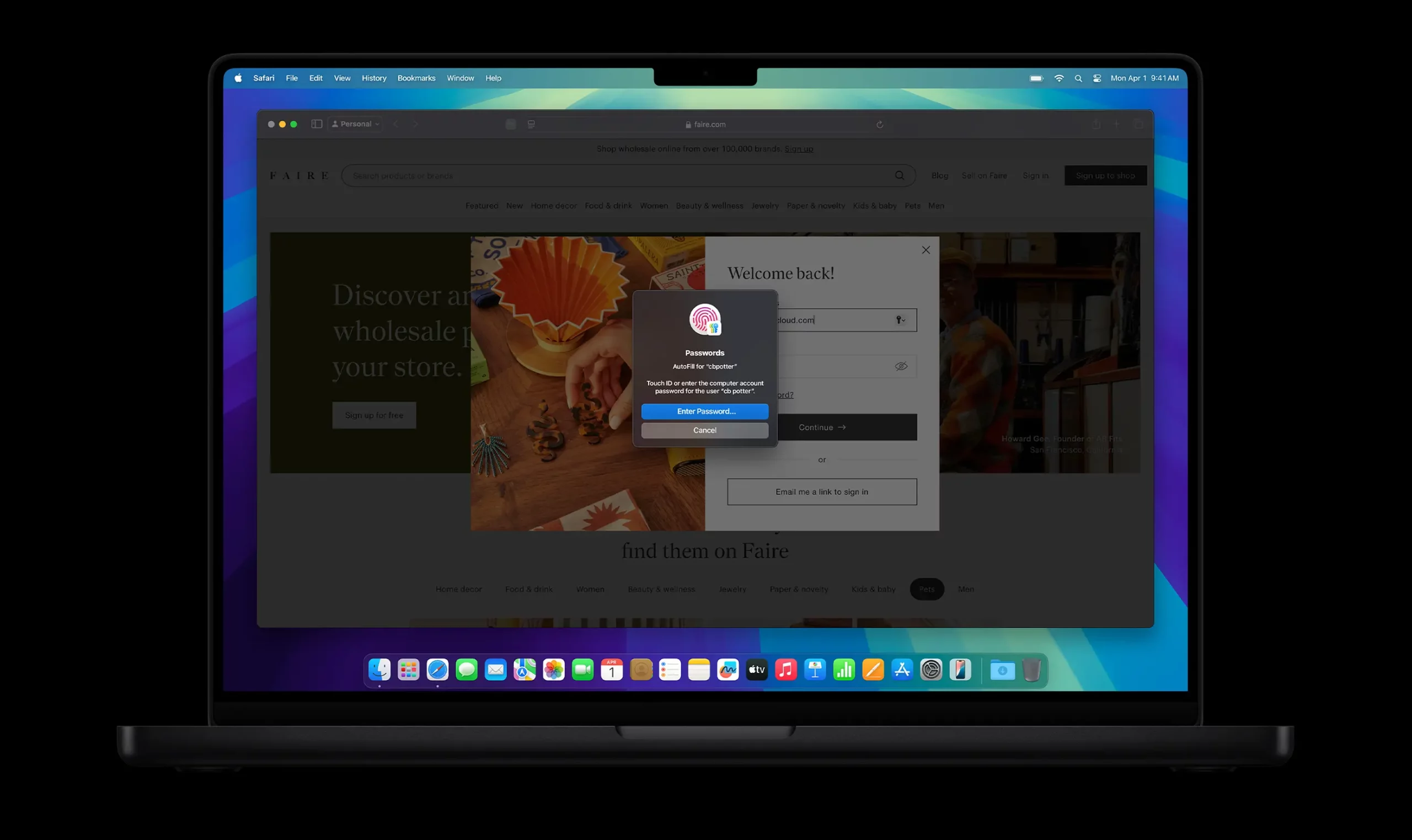Viewport: 1412px width, 840px height.
Task: Close the Welcome back sign-in modal
Action: pyautogui.click(x=926, y=250)
